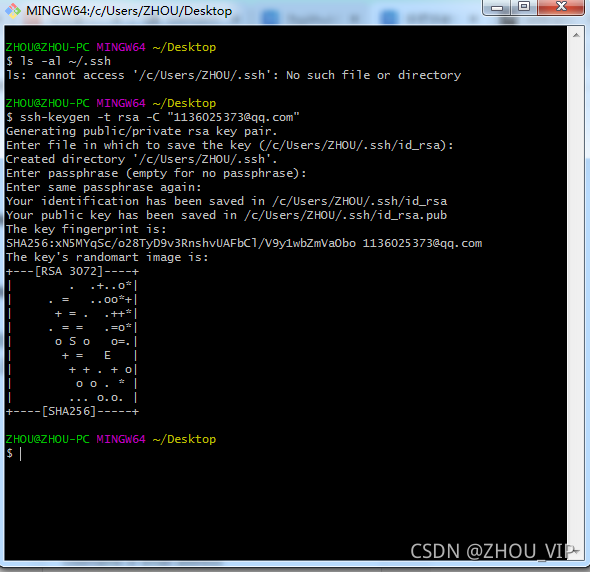Click 'Enter file in which to save the key' line
This screenshot has height=572, width=590.
pyautogui.click(x=230, y=145)
